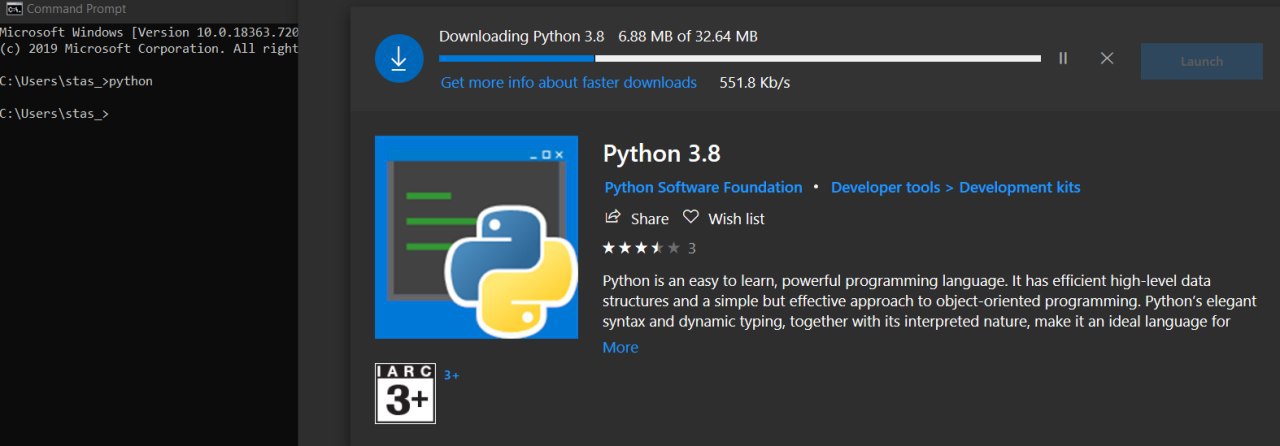This screenshot has height=446, width=1280.
Task: Pause the Python 3.8 download
Action: (x=1063, y=58)
